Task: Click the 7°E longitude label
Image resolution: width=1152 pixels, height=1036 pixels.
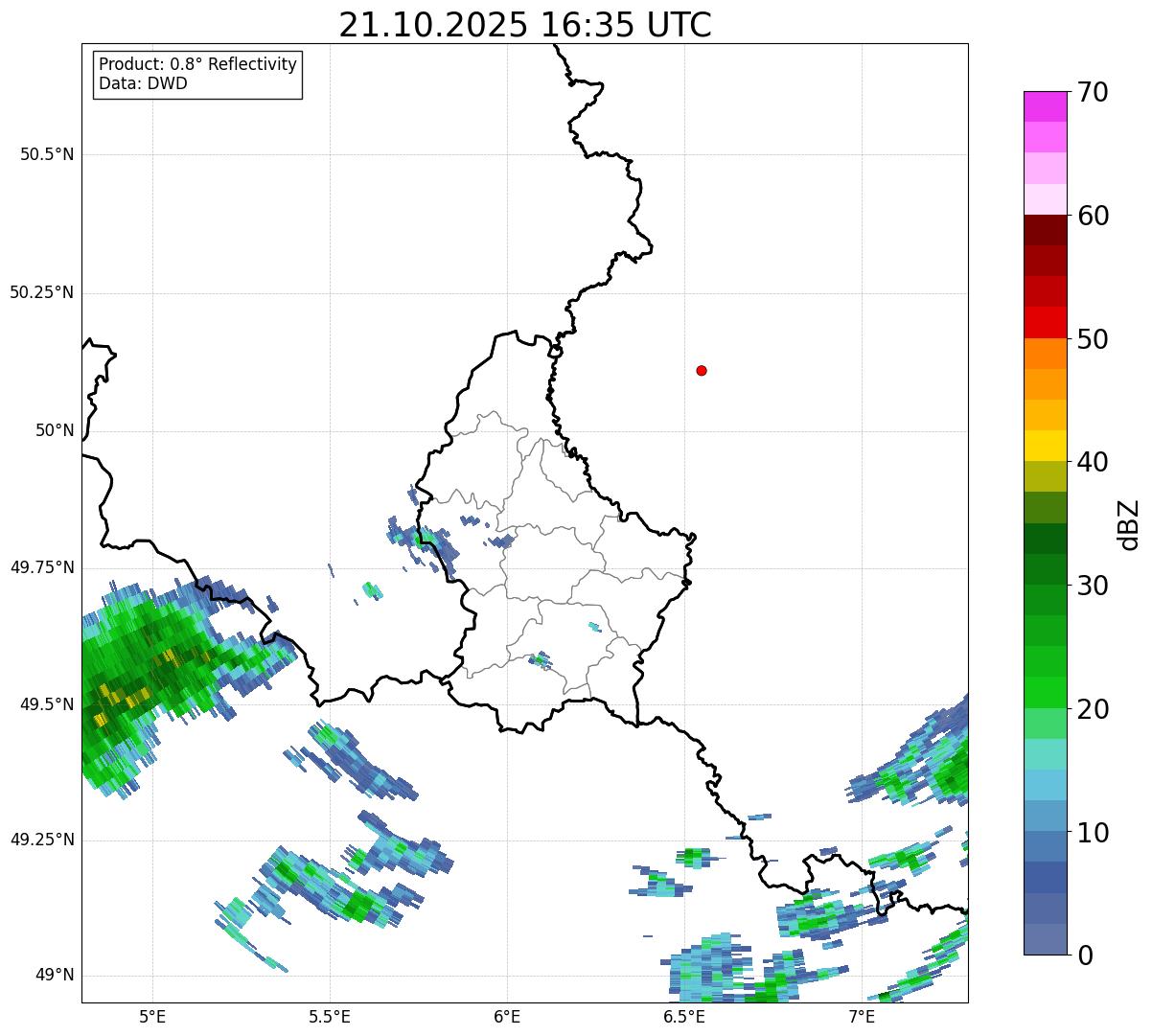Action: point(862,1016)
